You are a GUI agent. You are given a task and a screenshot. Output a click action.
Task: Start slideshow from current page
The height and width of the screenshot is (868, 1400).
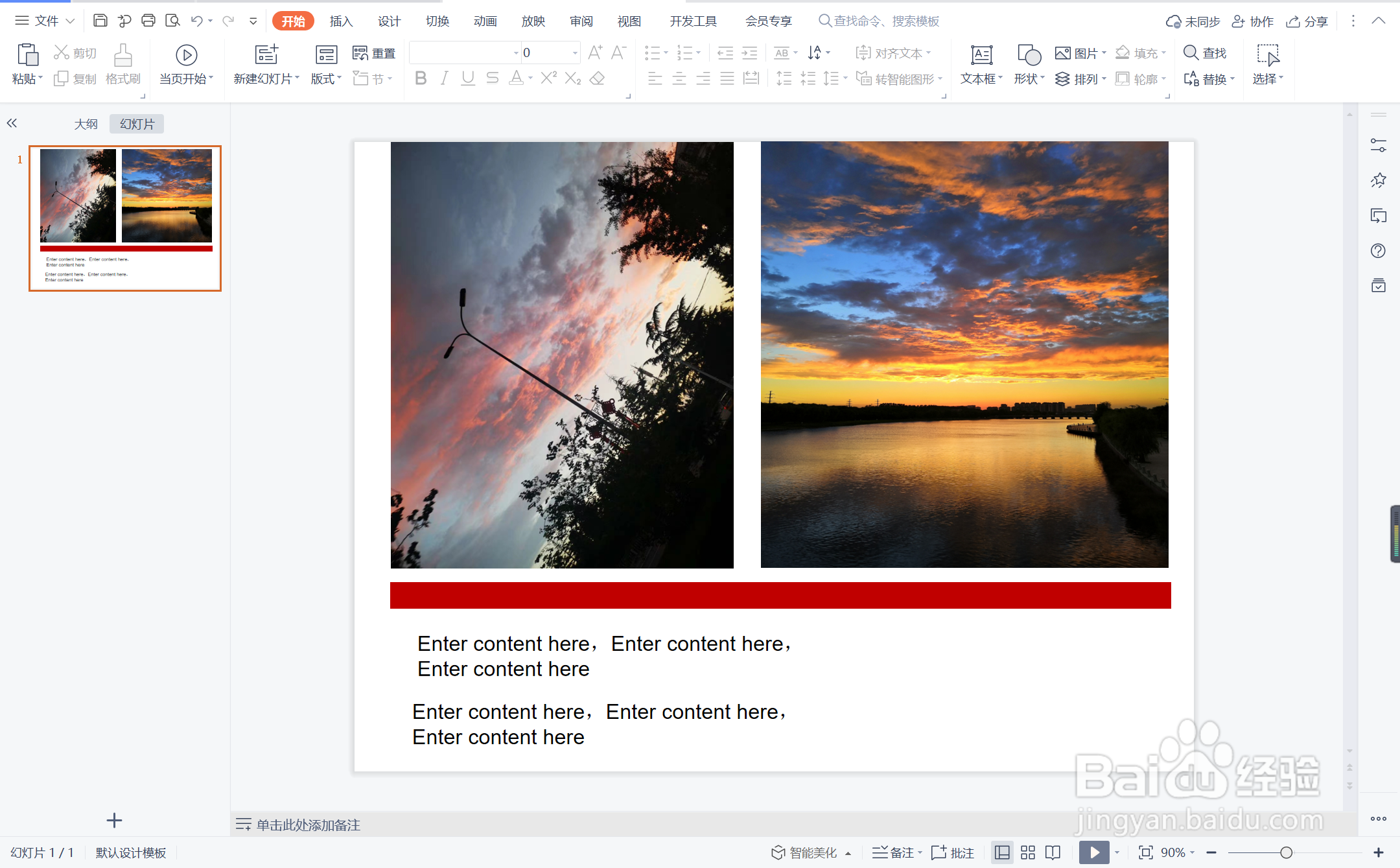pos(187,55)
